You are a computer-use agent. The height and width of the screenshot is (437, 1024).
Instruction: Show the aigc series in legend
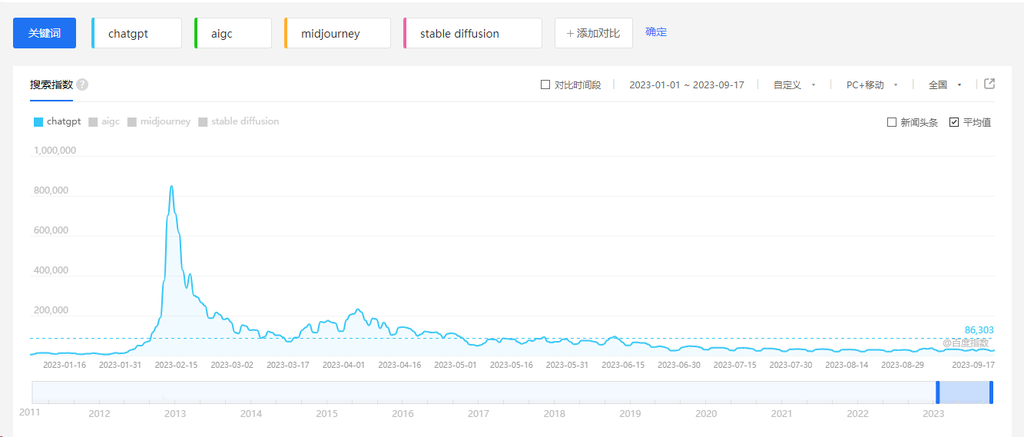point(104,121)
